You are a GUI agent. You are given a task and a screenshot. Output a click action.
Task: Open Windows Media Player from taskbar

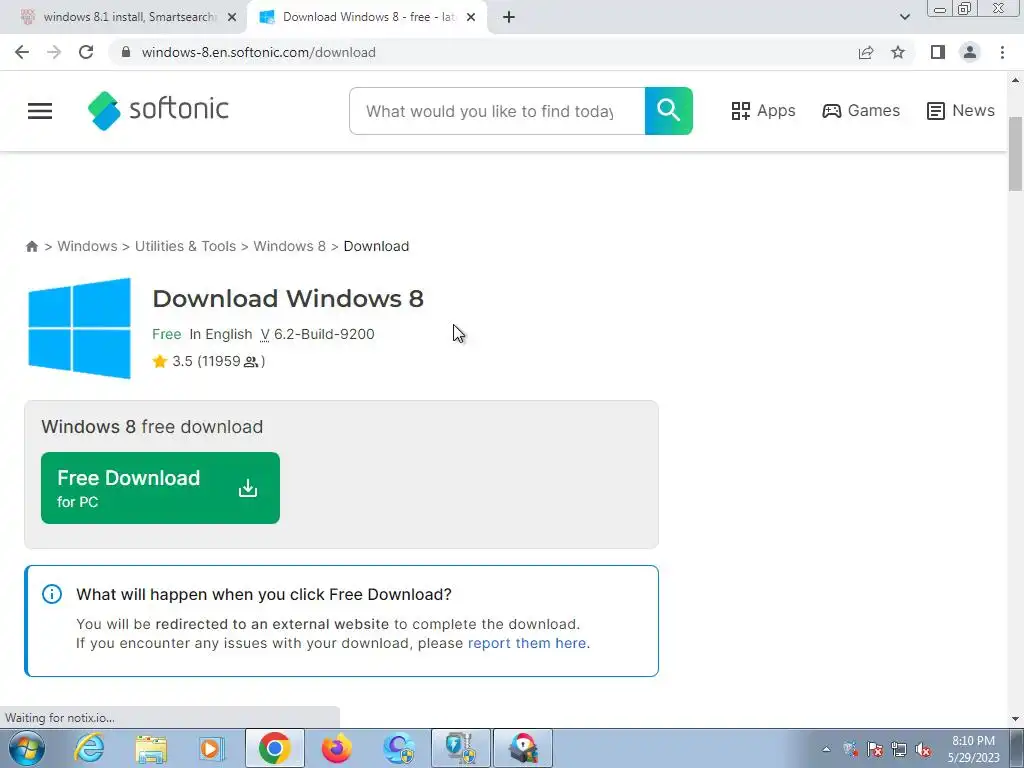tap(212, 748)
